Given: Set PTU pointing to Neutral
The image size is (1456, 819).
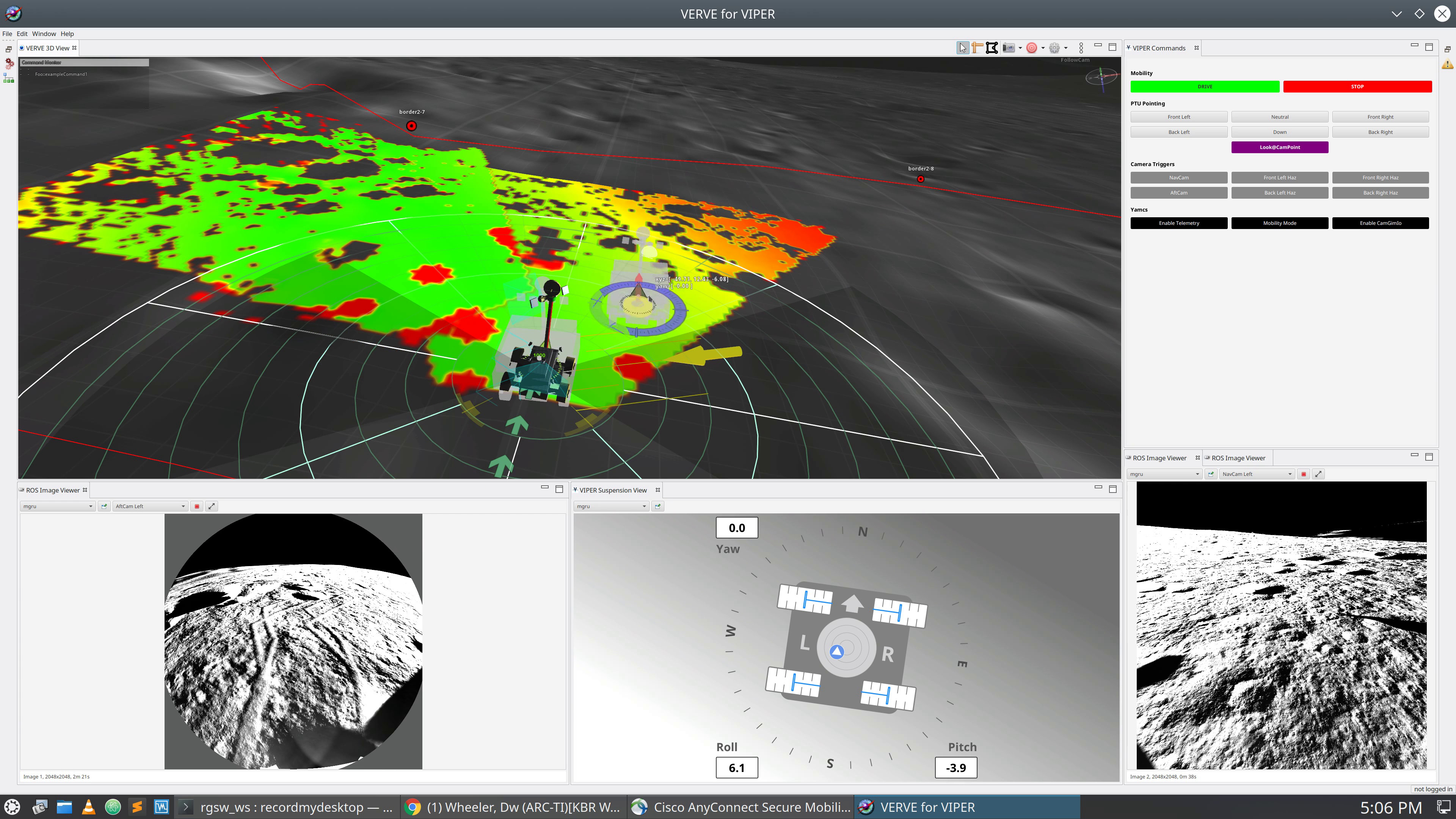Looking at the screenshot, I should pyautogui.click(x=1280, y=117).
